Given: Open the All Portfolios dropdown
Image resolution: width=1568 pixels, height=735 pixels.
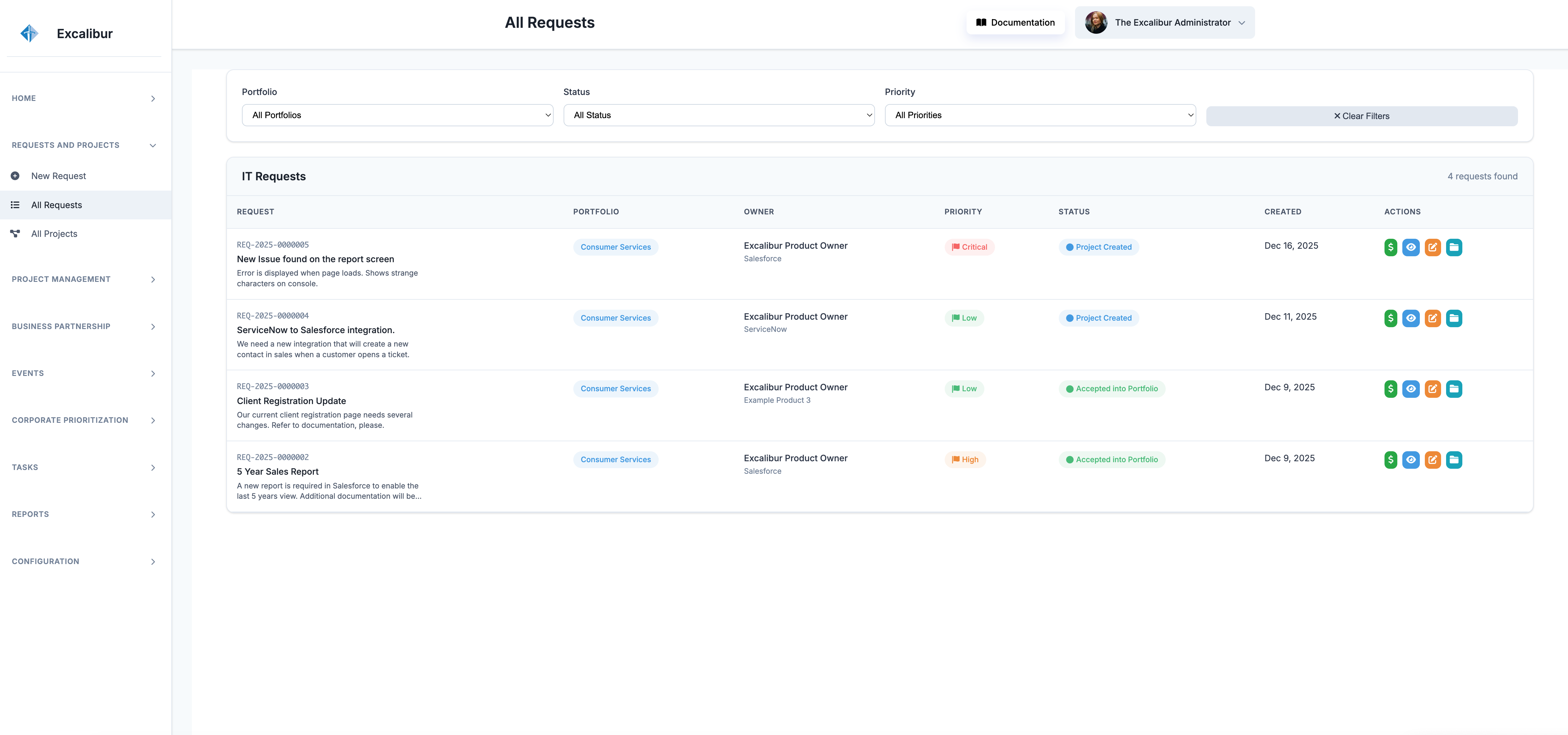Looking at the screenshot, I should tap(397, 115).
